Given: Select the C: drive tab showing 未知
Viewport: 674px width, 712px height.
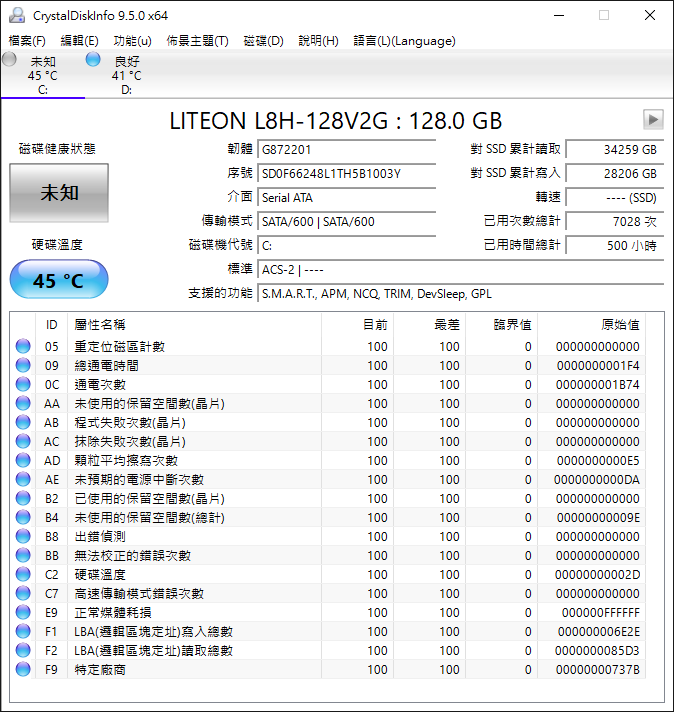Looking at the screenshot, I should (x=43, y=75).
